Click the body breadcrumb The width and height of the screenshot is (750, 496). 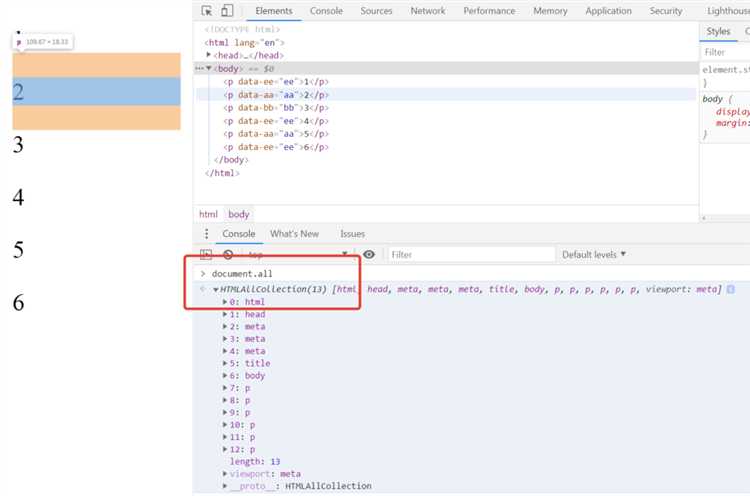239,214
